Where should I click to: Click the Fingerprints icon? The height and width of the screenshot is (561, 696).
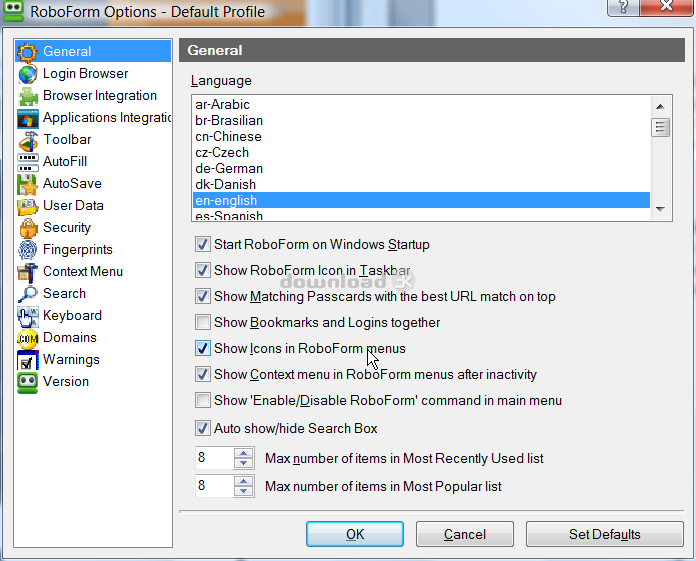coord(28,250)
